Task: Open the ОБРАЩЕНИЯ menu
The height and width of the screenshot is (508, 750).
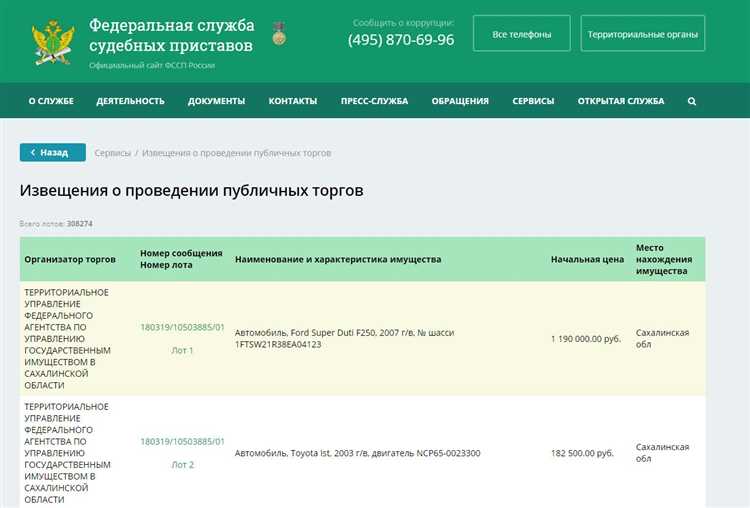Action: coord(460,101)
